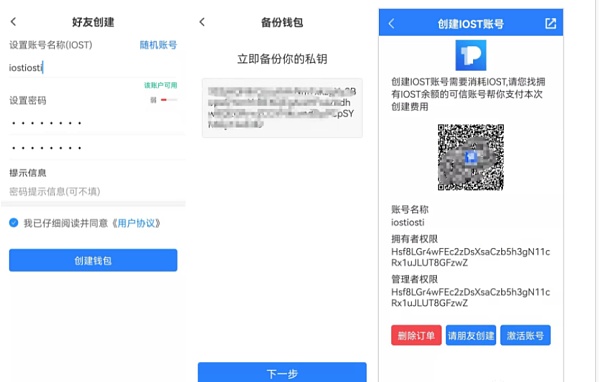Tap the 好友创建 title
Viewport: 600px width, 382px height.
[93, 22]
